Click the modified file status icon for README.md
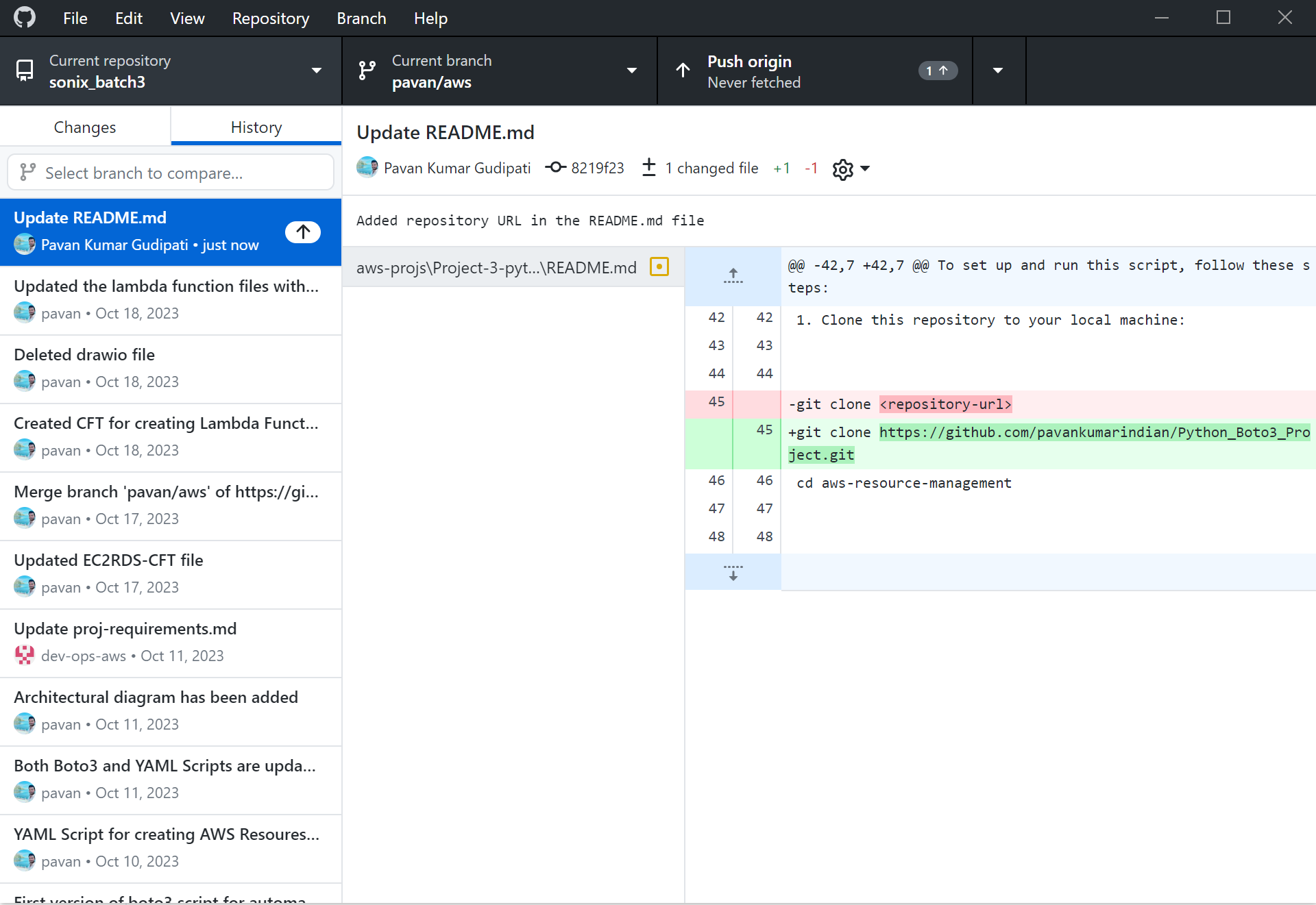Viewport: 1316px width, 905px height. (x=659, y=266)
